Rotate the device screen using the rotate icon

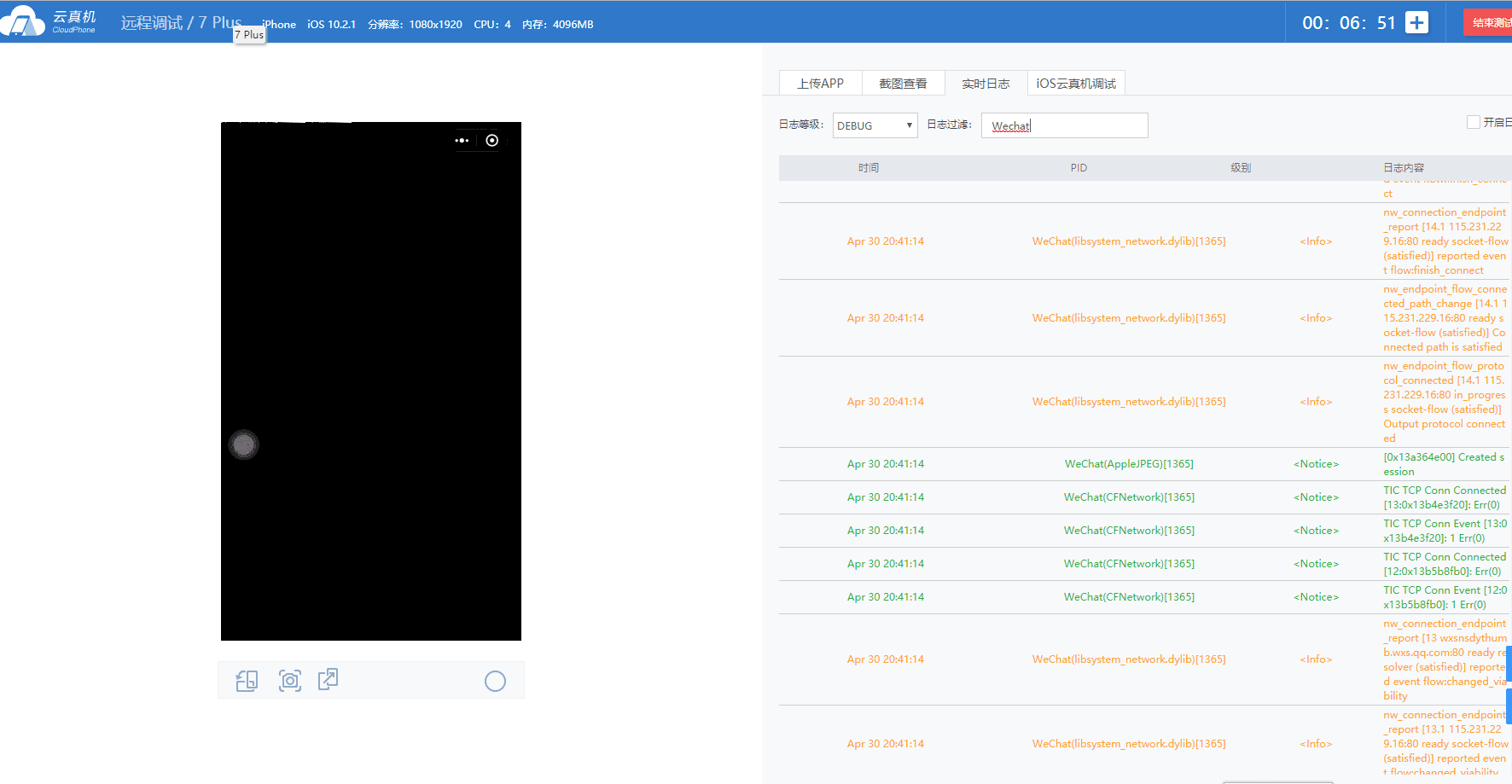[x=247, y=681]
